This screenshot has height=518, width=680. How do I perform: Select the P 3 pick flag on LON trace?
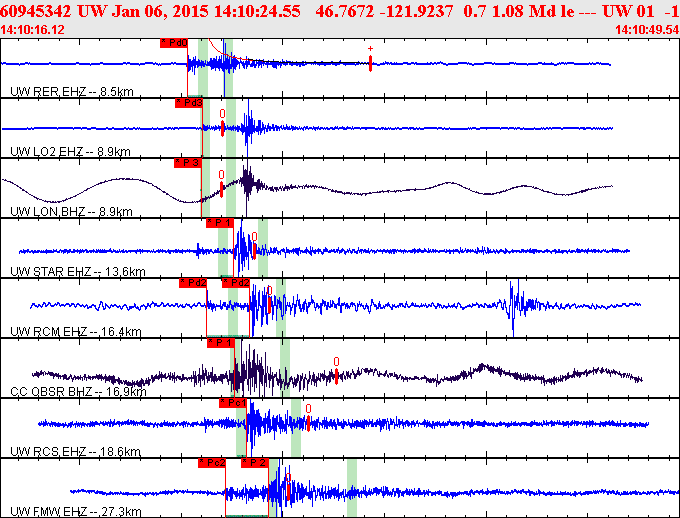[188, 163]
